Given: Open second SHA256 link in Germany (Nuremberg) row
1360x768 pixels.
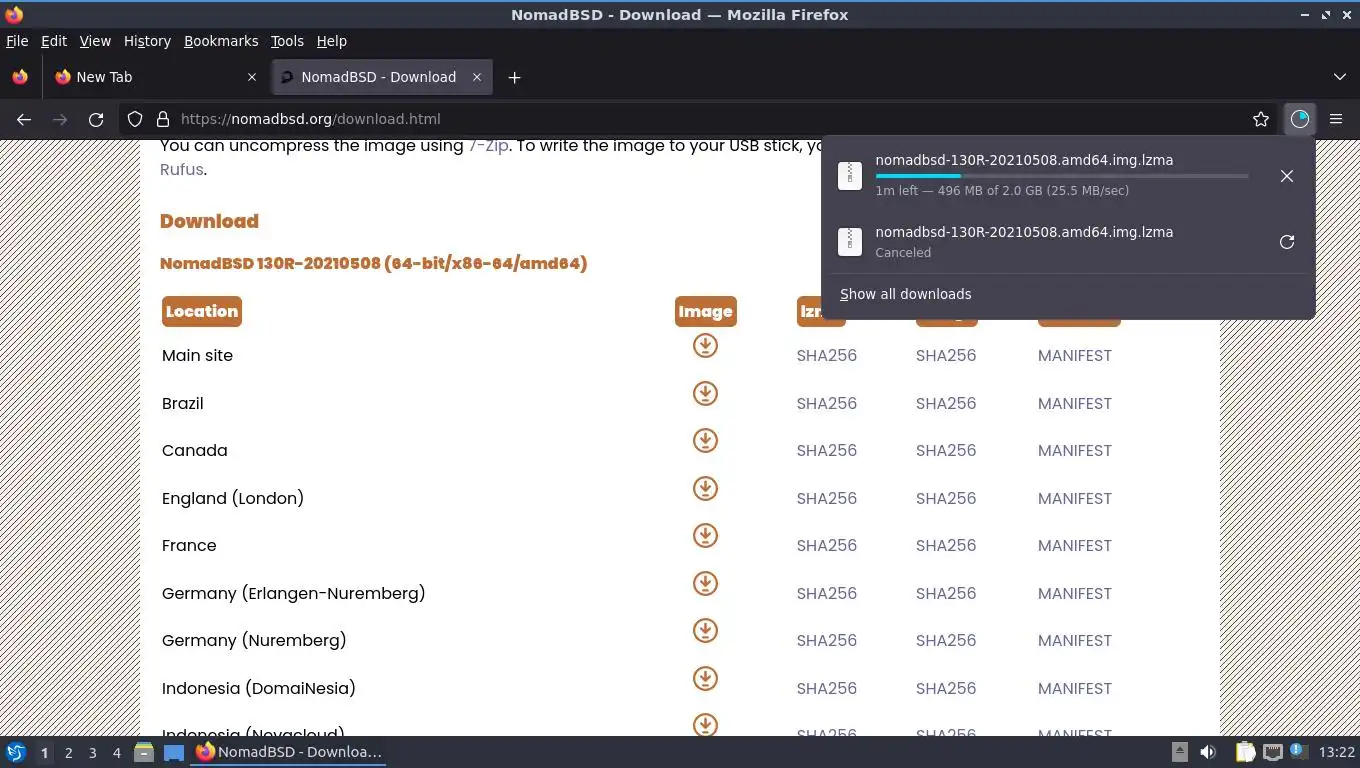Looking at the screenshot, I should [946, 641].
